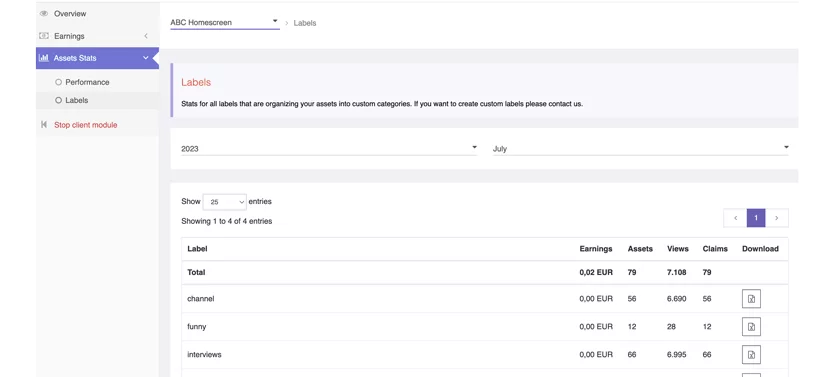Open the 2023 year dropdown
Screen dimensions: 834x377
329,149
